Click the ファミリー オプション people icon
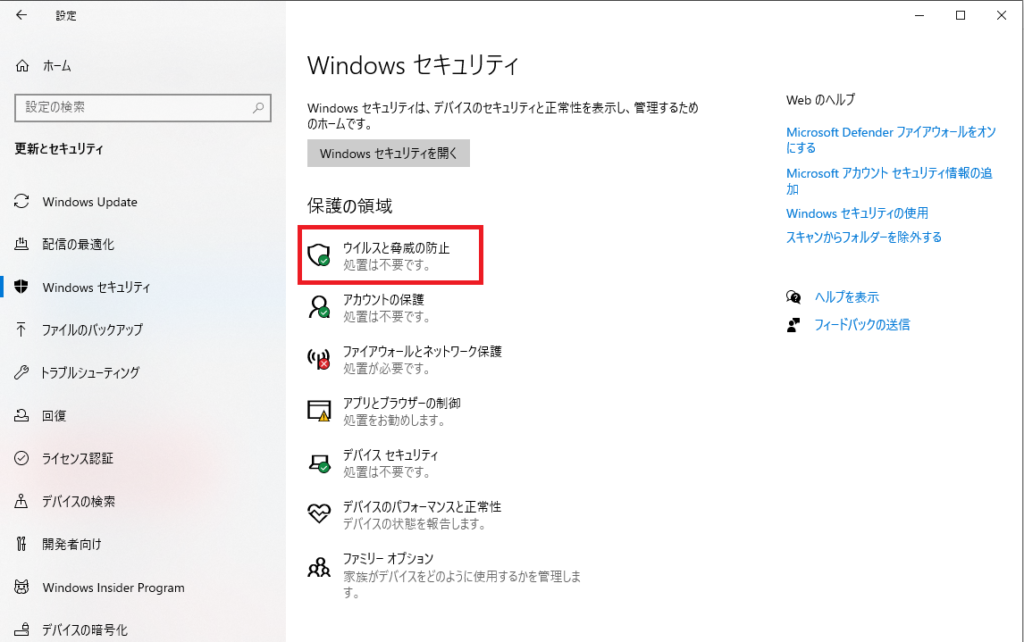1024x642 pixels. point(319,567)
